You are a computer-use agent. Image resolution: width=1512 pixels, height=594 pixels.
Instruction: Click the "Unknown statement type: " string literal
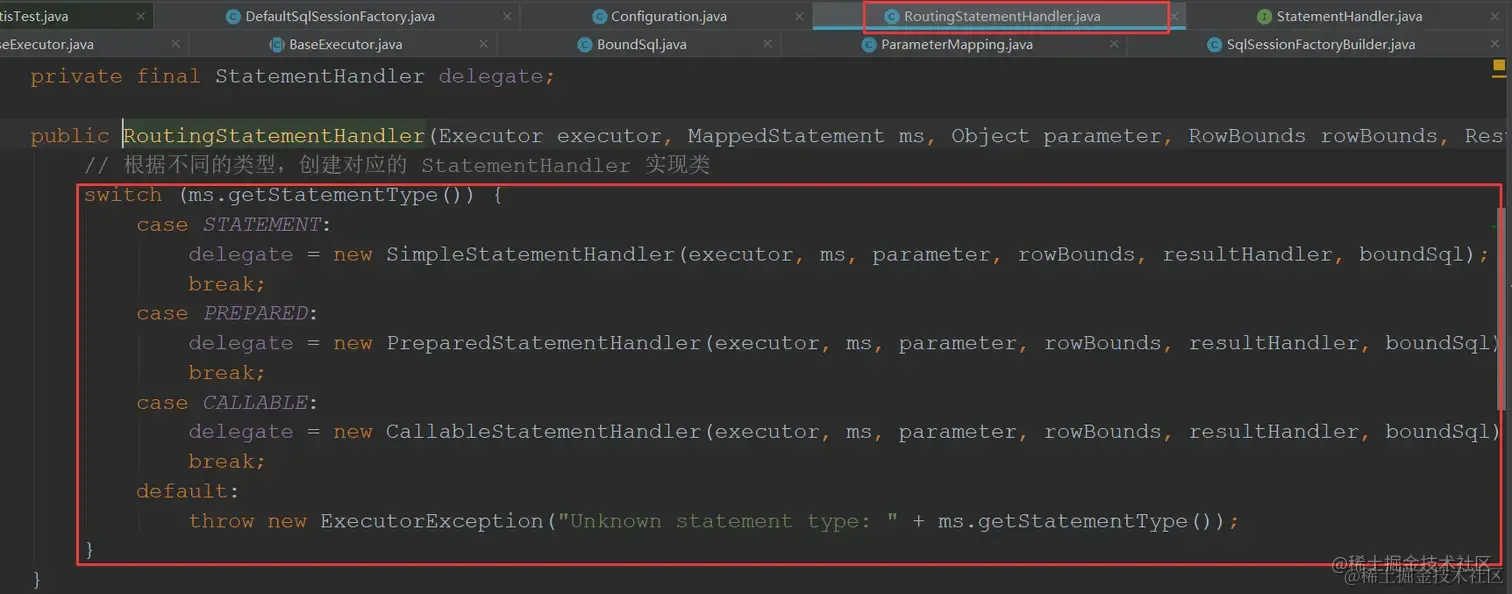tap(728, 521)
